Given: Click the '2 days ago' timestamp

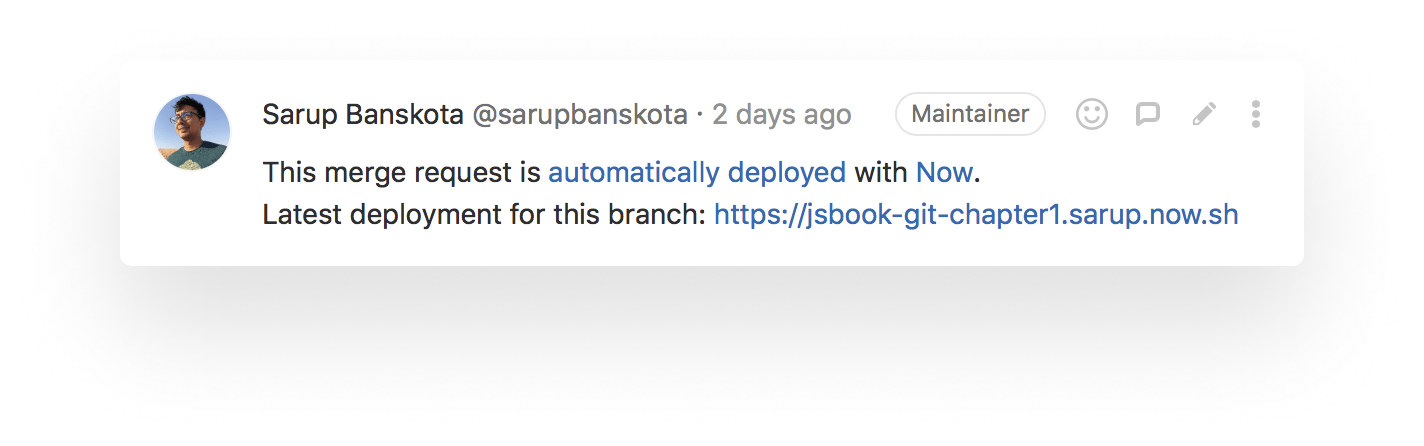Looking at the screenshot, I should [781, 115].
